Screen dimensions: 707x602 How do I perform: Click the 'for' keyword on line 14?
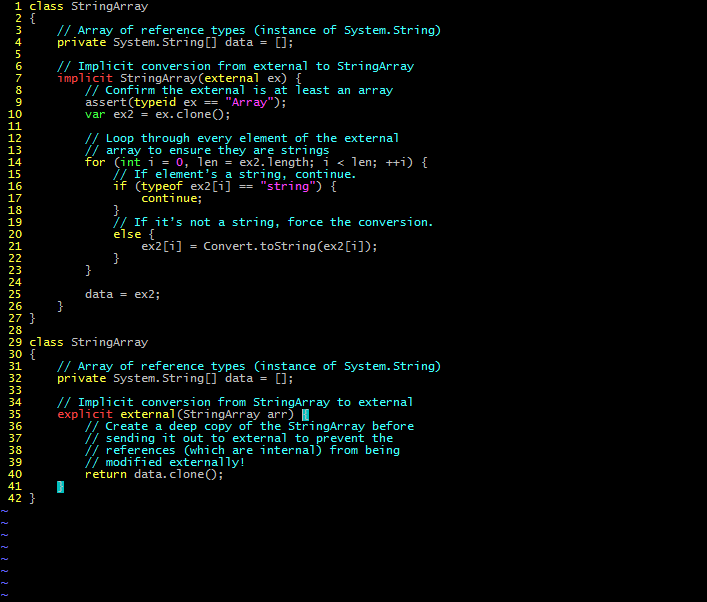[95, 162]
